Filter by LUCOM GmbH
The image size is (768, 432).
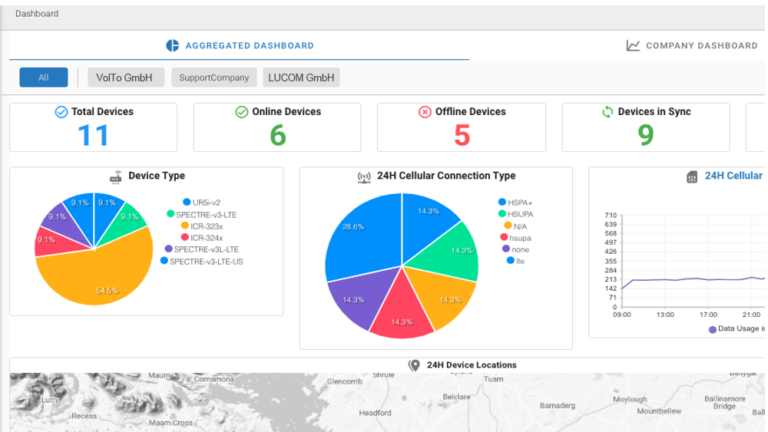point(301,77)
